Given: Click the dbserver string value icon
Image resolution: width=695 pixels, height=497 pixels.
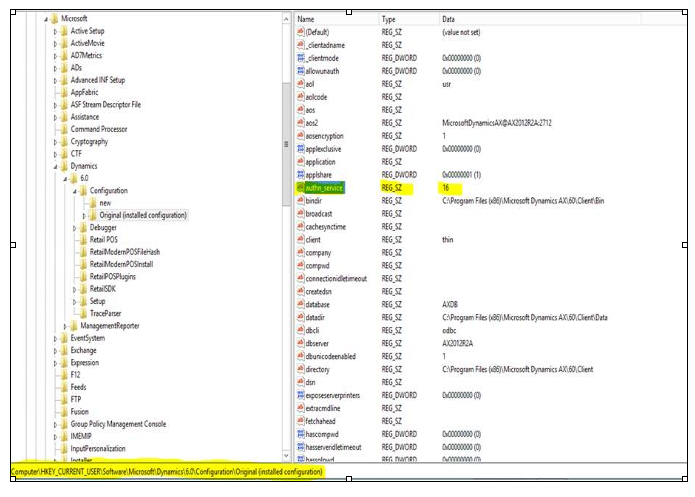Looking at the screenshot, I should click(301, 344).
